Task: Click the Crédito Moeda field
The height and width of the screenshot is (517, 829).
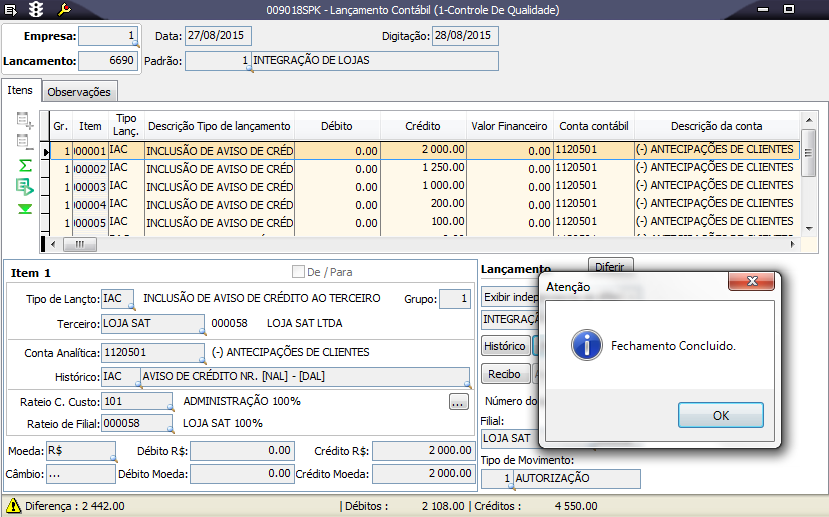Action: 423,474
